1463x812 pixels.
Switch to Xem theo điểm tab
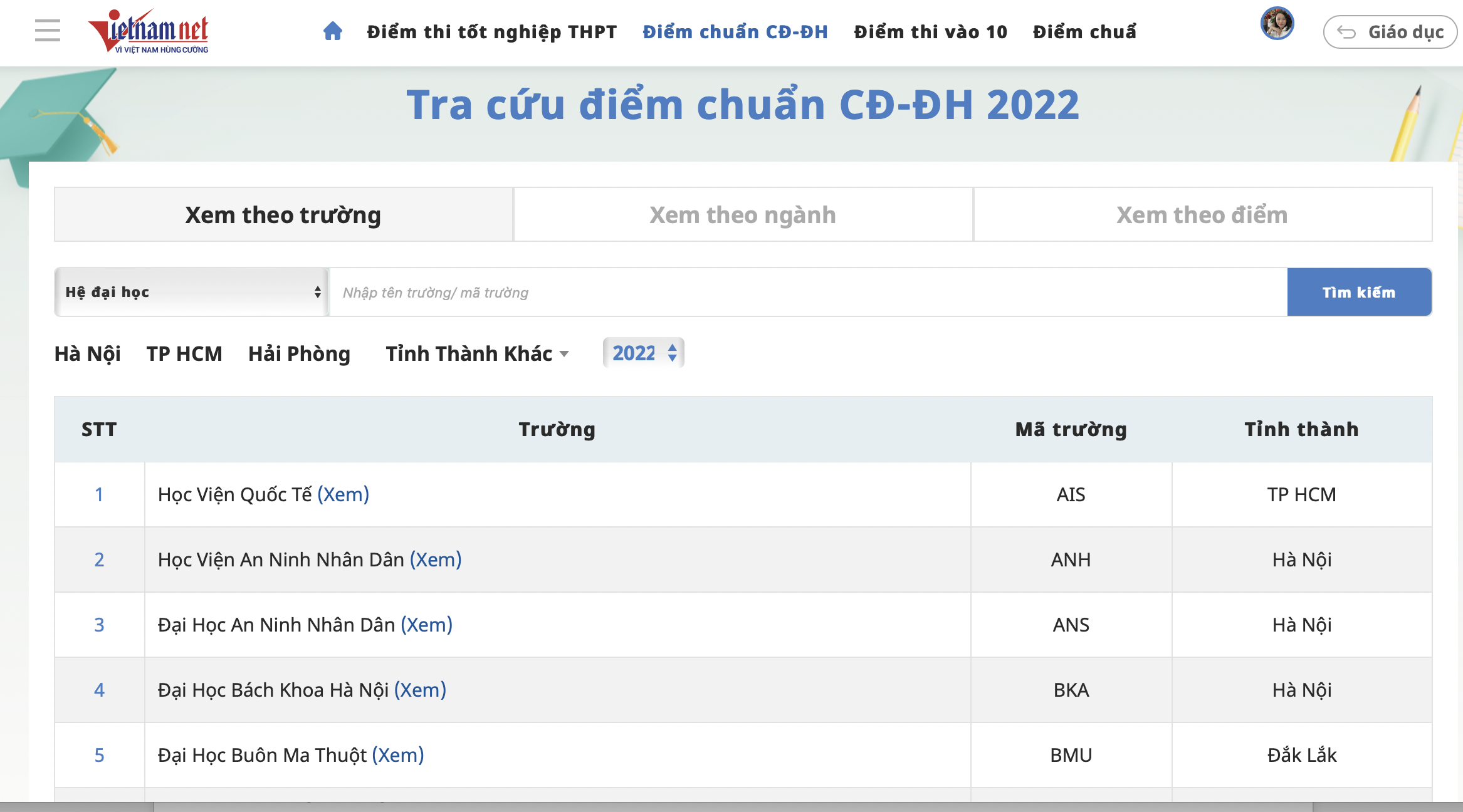pyautogui.click(x=1202, y=215)
